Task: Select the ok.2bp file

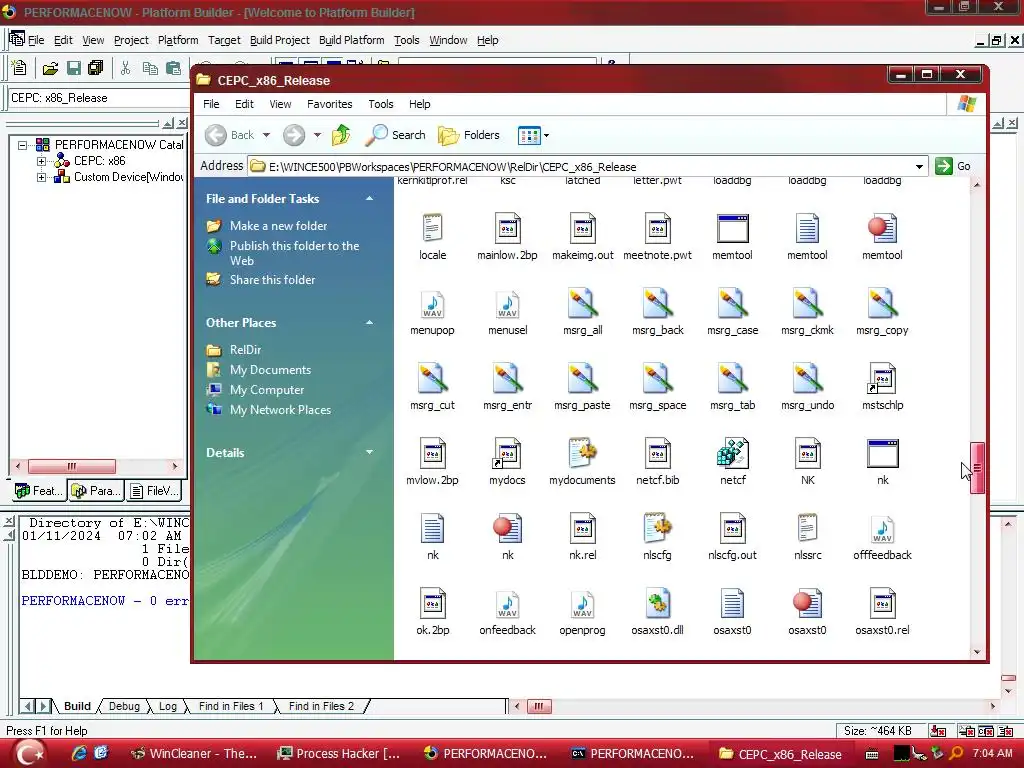Action: click(x=432, y=603)
